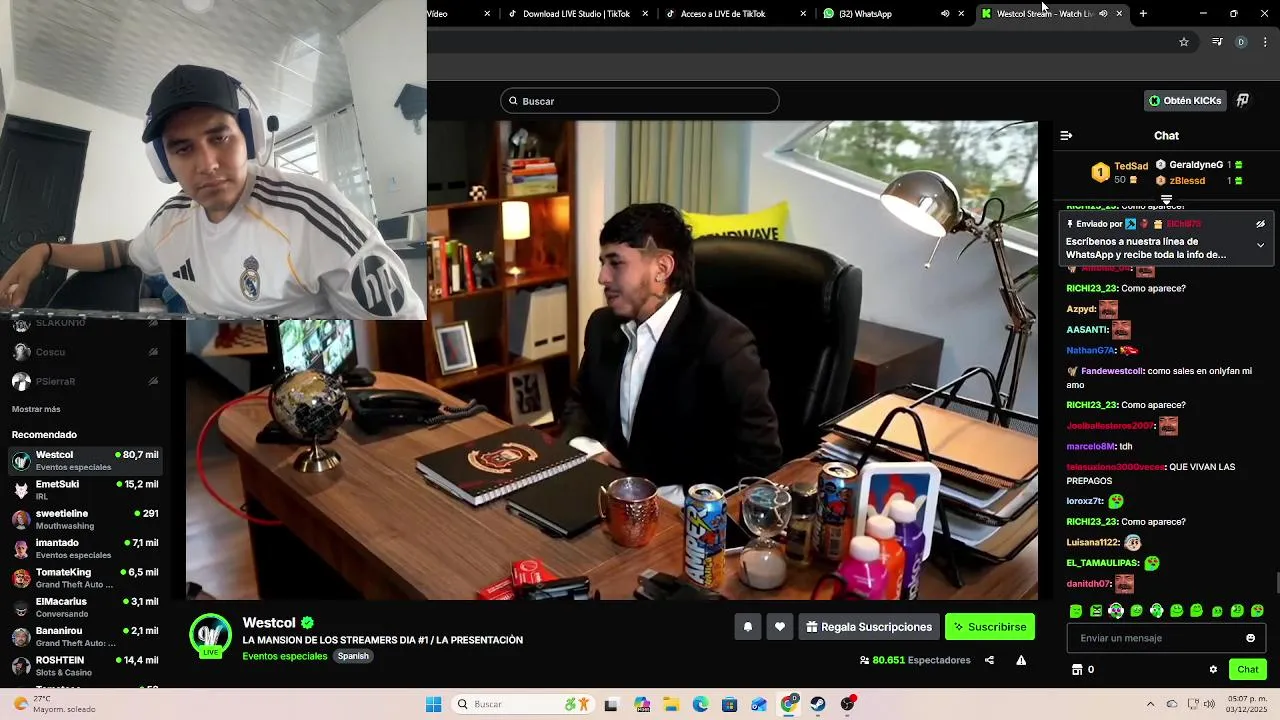Open the Westcol channel name link
This screenshot has height=720, width=1280.
pyautogui.click(x=269, y=623)
